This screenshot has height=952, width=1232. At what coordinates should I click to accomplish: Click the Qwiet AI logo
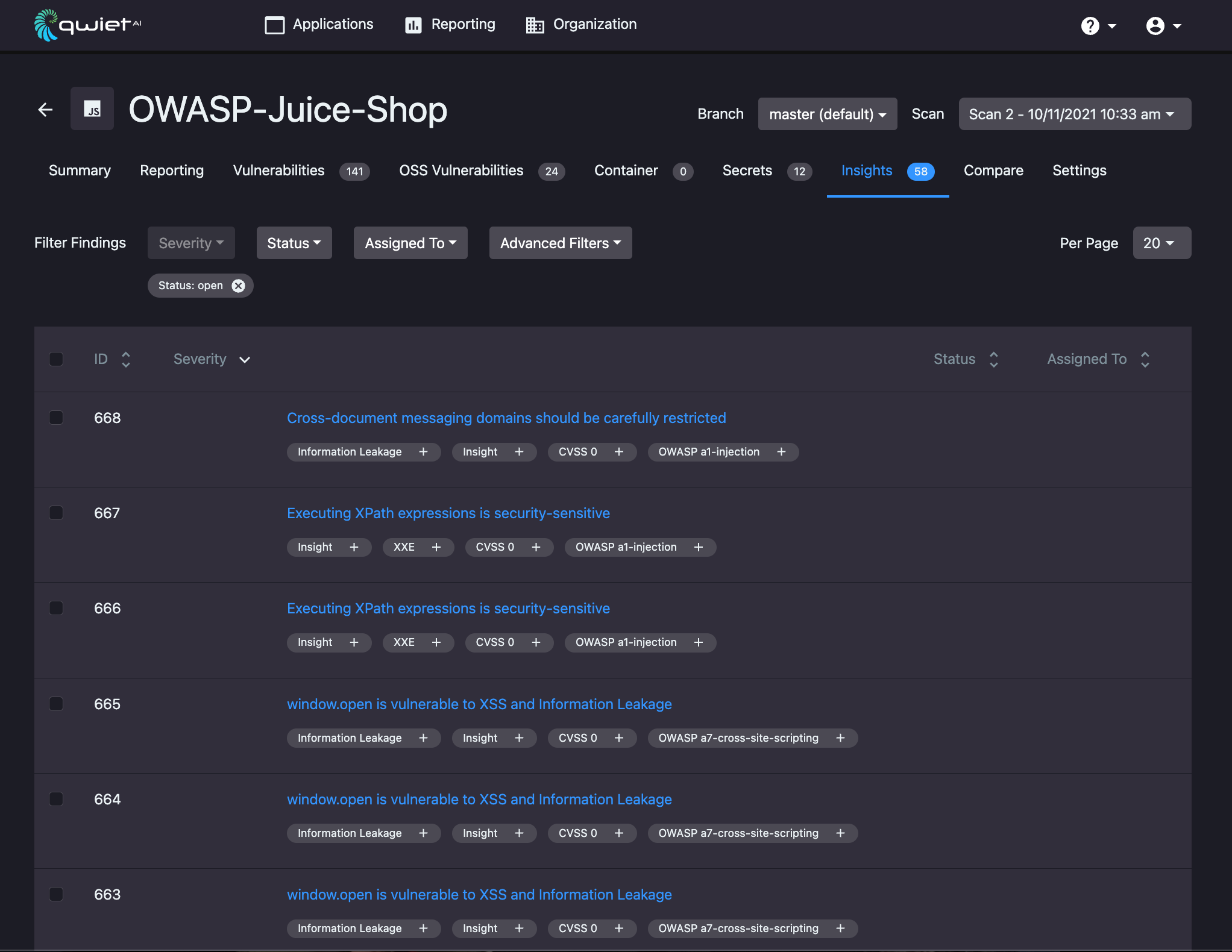(88, 25)
